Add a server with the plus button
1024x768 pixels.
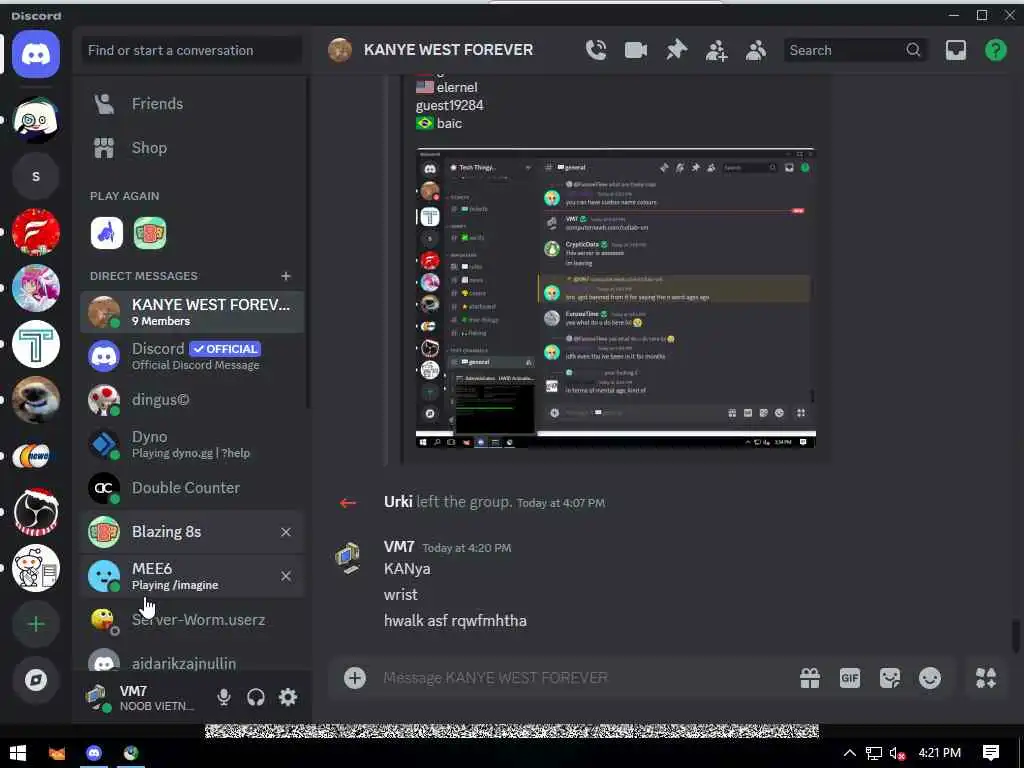[36, 624]
